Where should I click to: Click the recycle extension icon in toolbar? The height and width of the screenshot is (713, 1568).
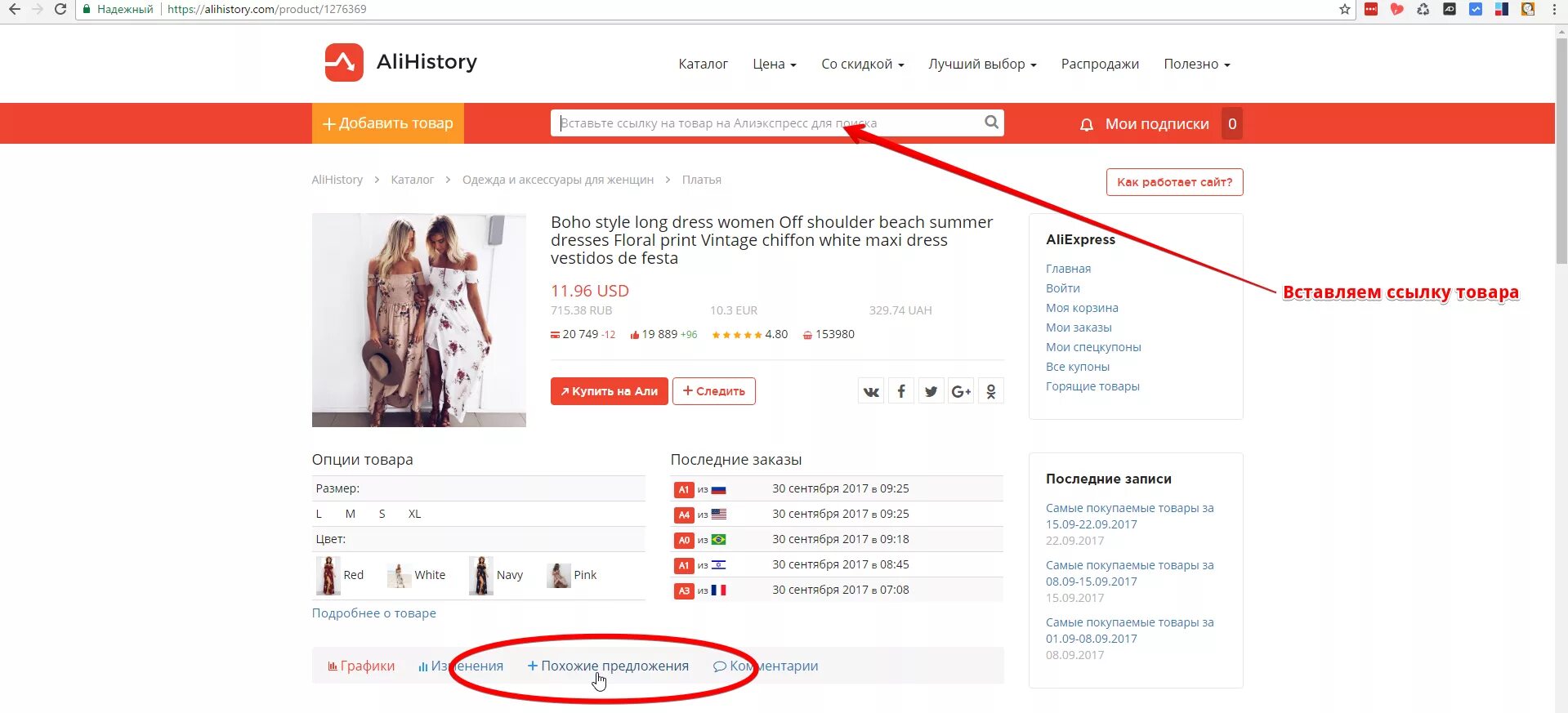click(1423, 10)
